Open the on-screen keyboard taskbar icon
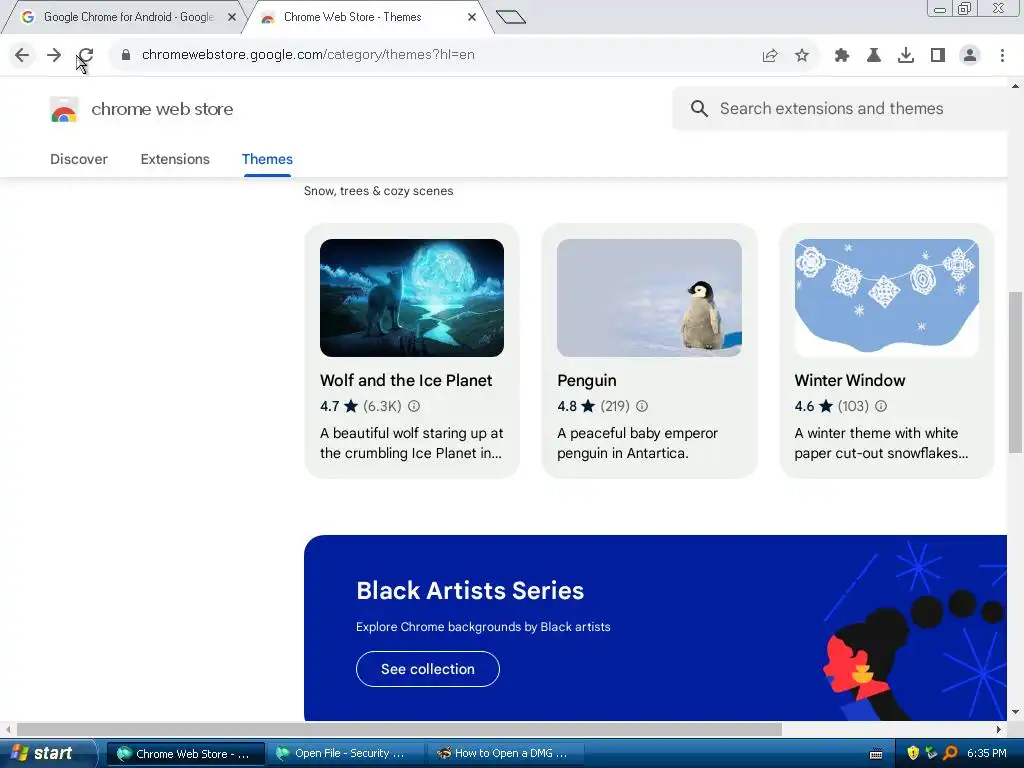 [876, 754]
